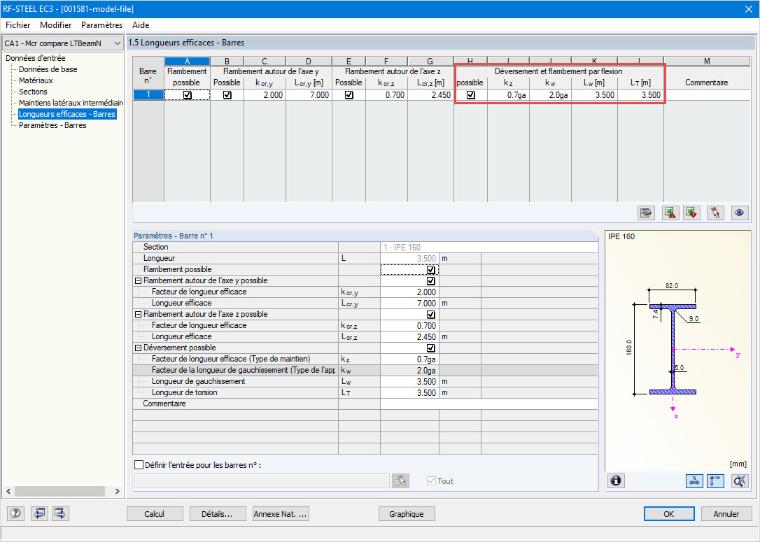Screen dimensions: 760x542
Task: Click the reset section view zoom icon
Action: click(x=739, y=480)
